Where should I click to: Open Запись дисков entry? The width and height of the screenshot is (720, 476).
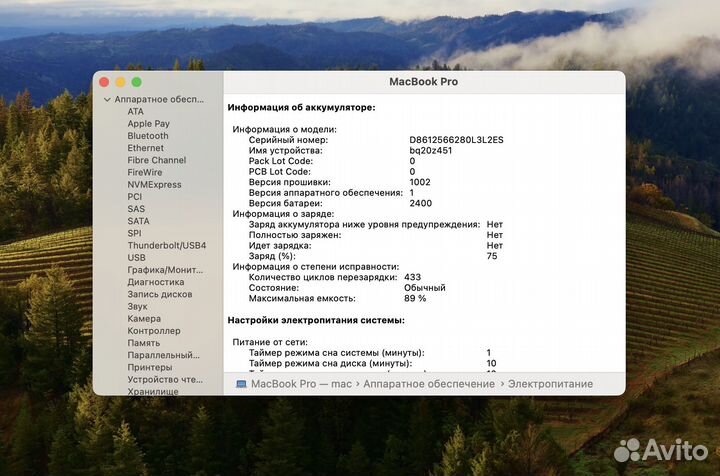[x=160, y=294]
